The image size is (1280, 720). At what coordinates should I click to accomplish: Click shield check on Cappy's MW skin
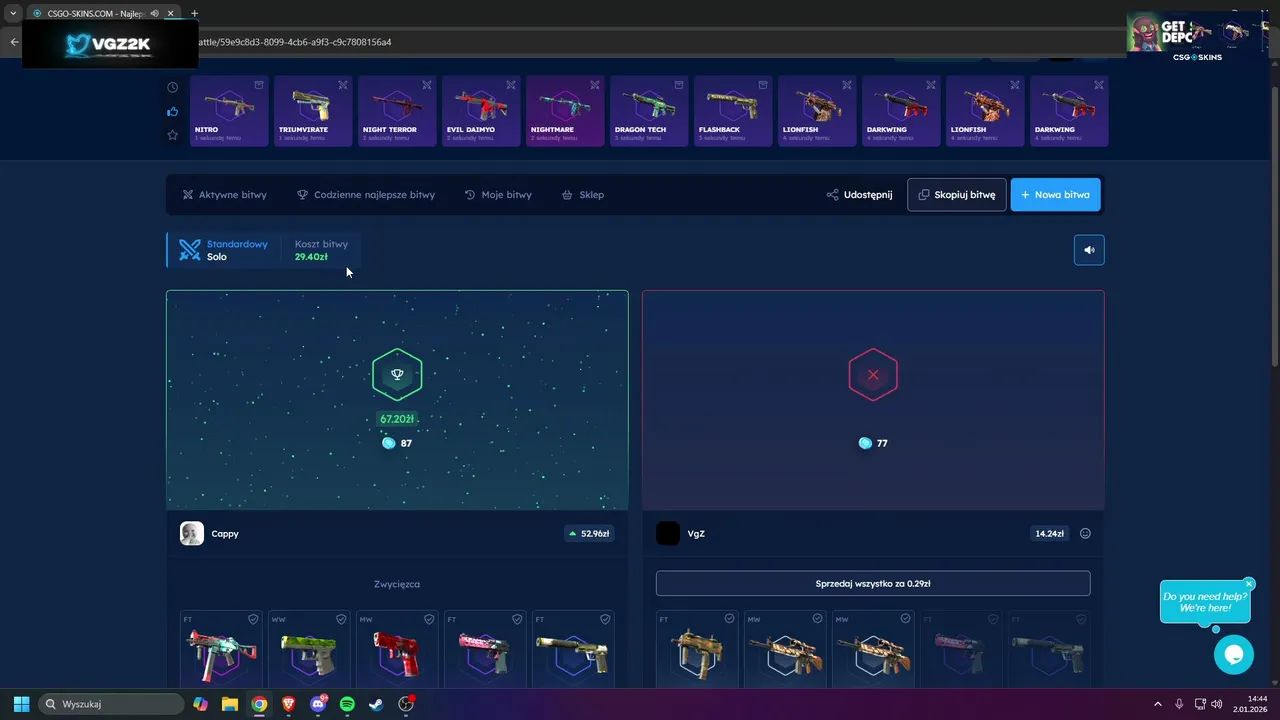point(429,620)
